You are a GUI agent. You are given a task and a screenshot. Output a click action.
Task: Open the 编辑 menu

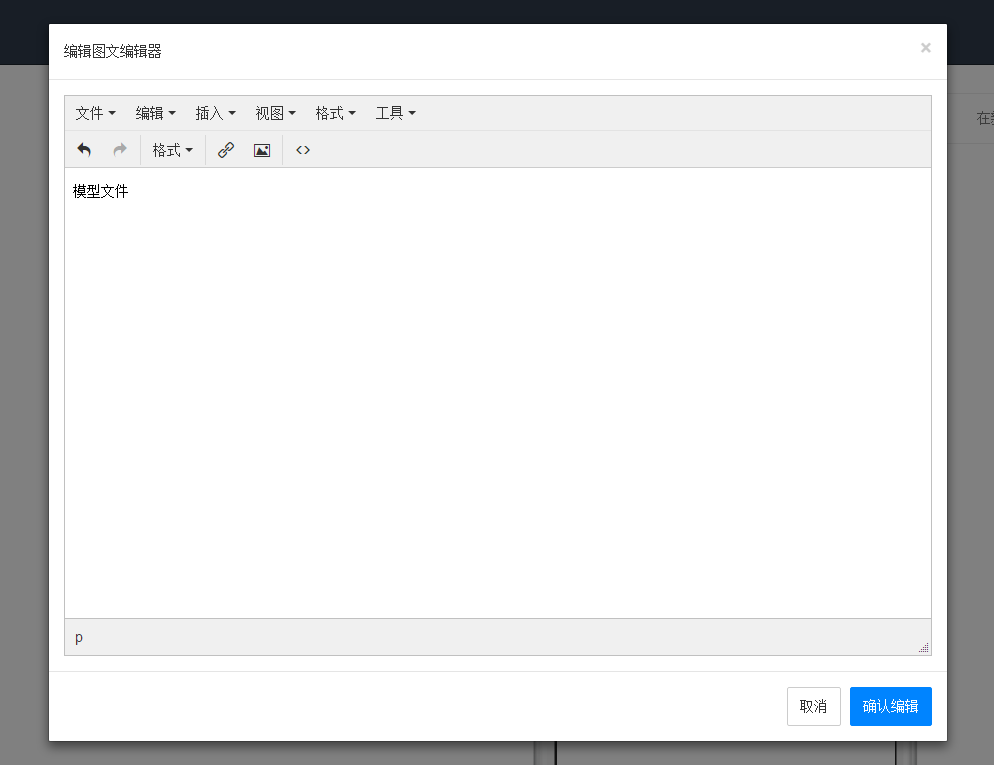tap(155, 113)
